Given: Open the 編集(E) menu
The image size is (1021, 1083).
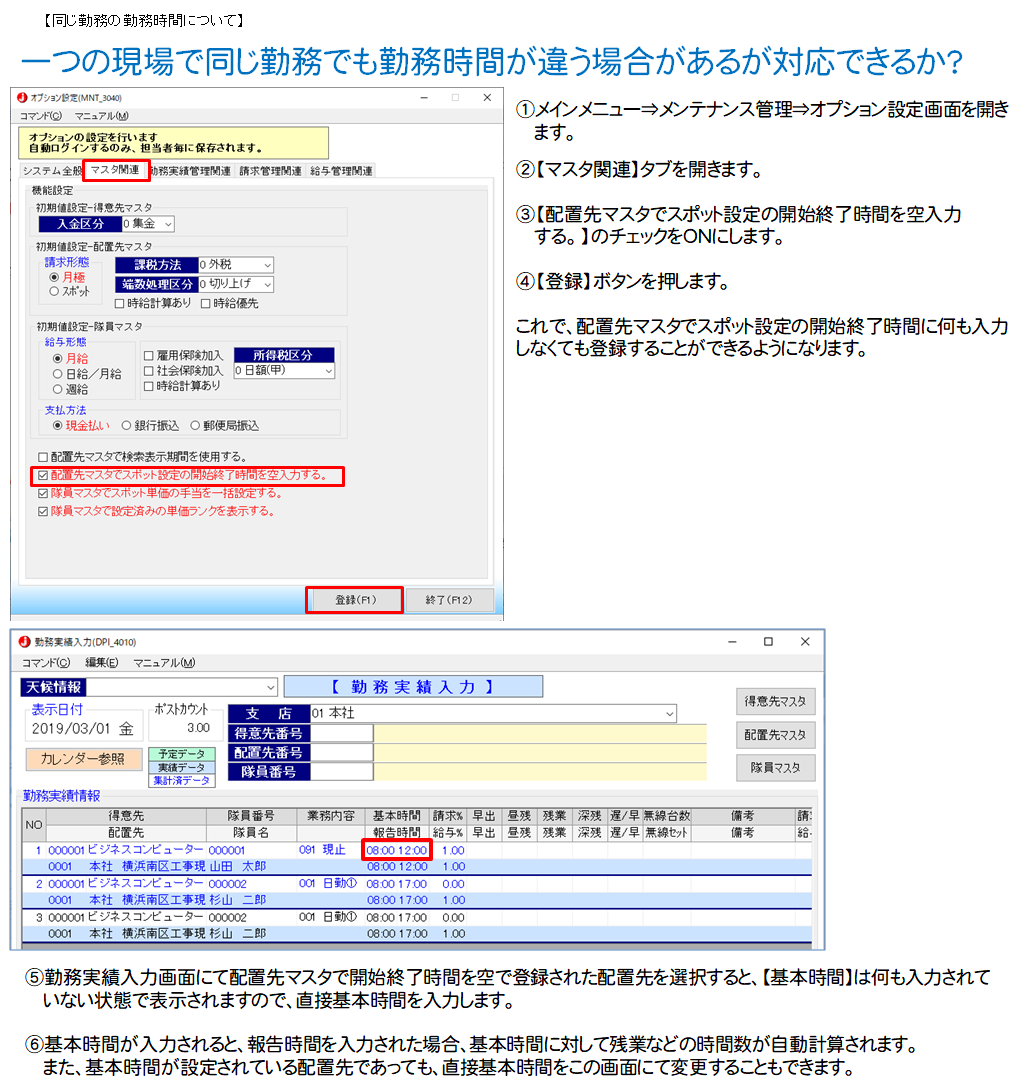Looking at the screenshot, I should click(101, 663).
